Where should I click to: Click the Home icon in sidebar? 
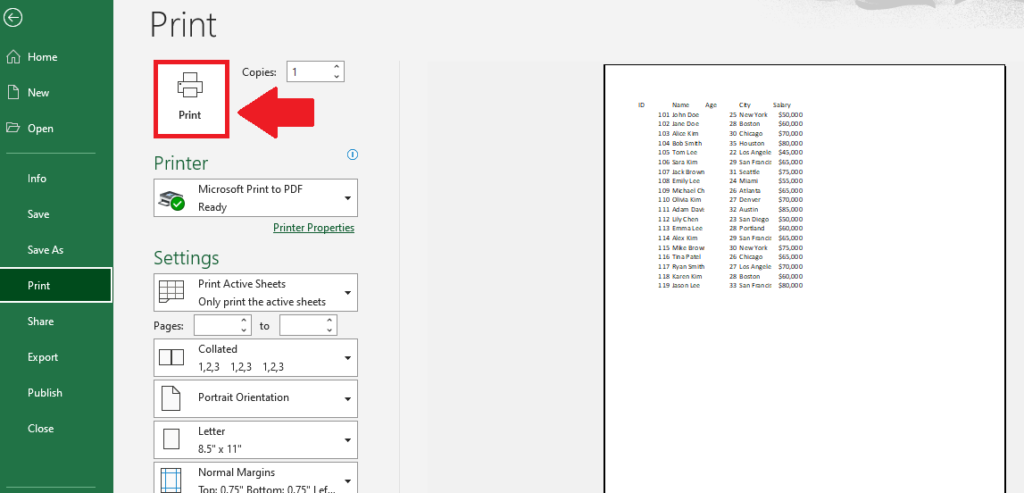13,57
